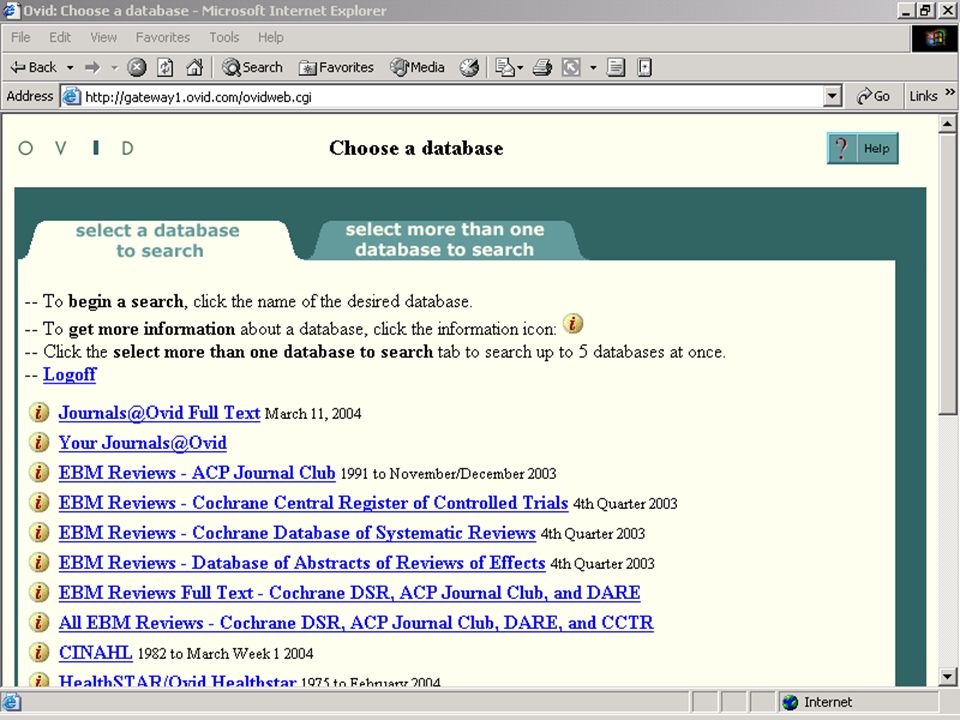Expand the Forward button history dropdown arrow

tap(114, 67)
